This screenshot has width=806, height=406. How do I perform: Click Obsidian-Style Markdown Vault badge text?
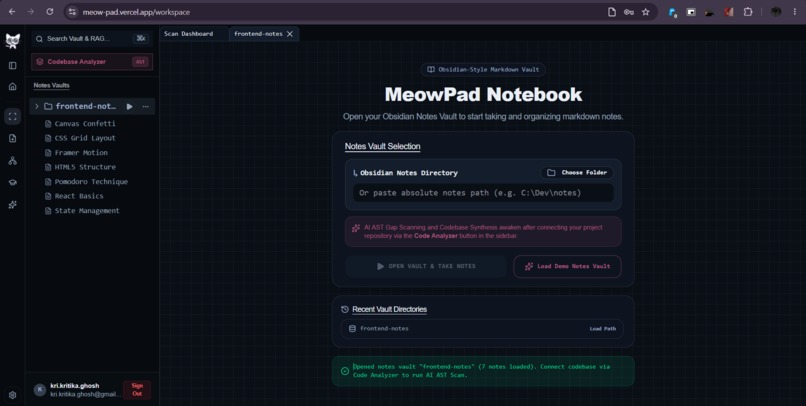tap(489, 69)
